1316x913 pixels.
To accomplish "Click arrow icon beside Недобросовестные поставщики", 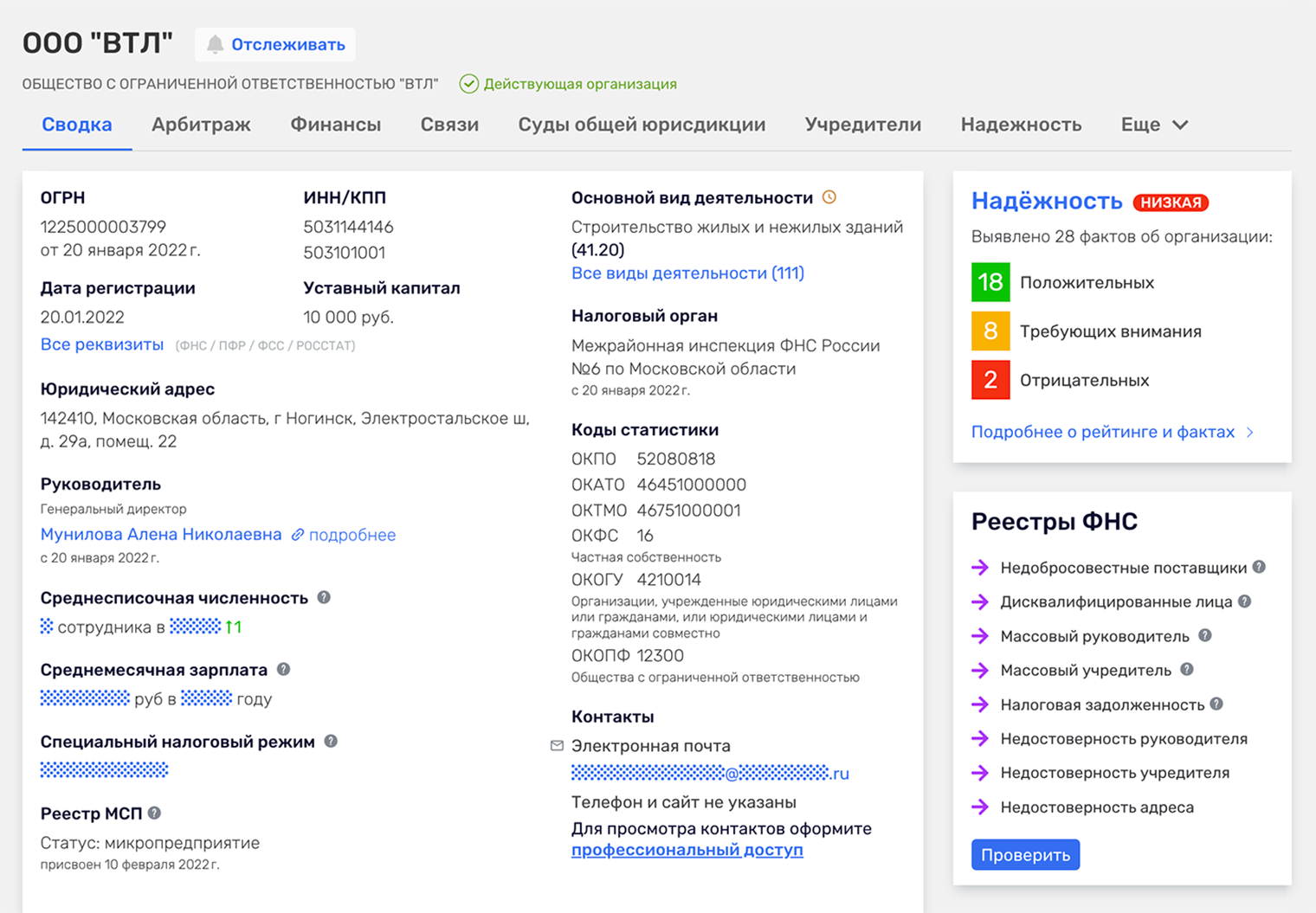I will pos(980,568).
